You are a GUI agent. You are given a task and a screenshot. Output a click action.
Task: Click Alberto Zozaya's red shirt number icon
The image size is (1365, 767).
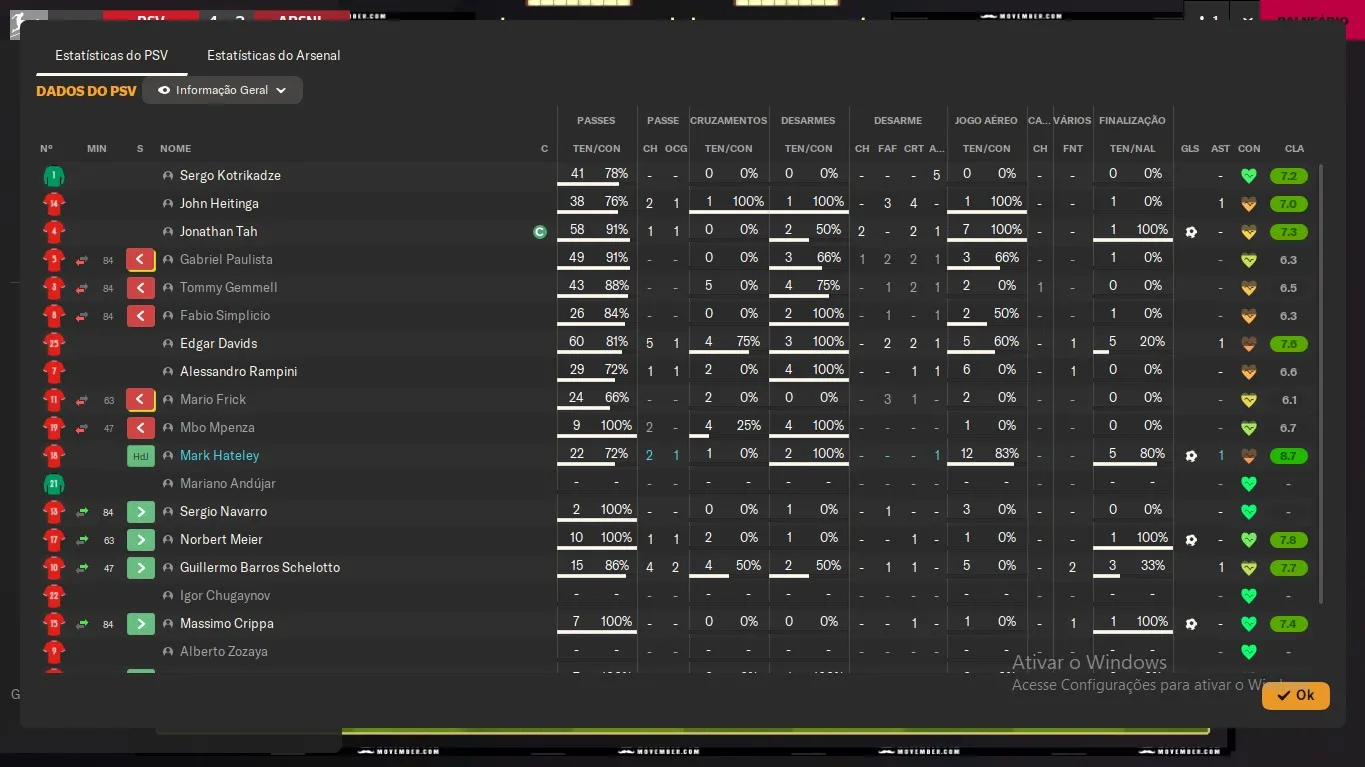(54, 652)
